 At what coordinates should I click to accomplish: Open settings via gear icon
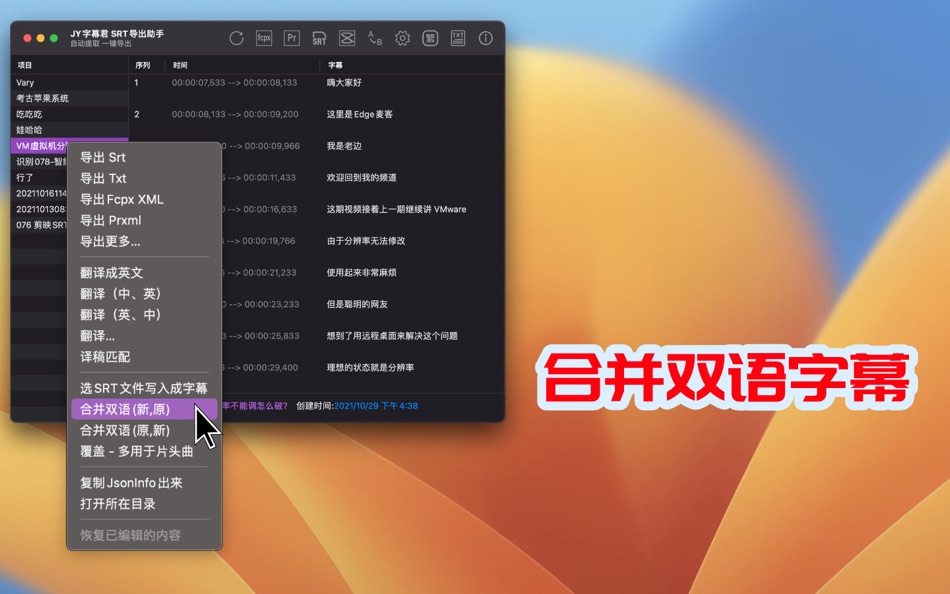(402, 38)
